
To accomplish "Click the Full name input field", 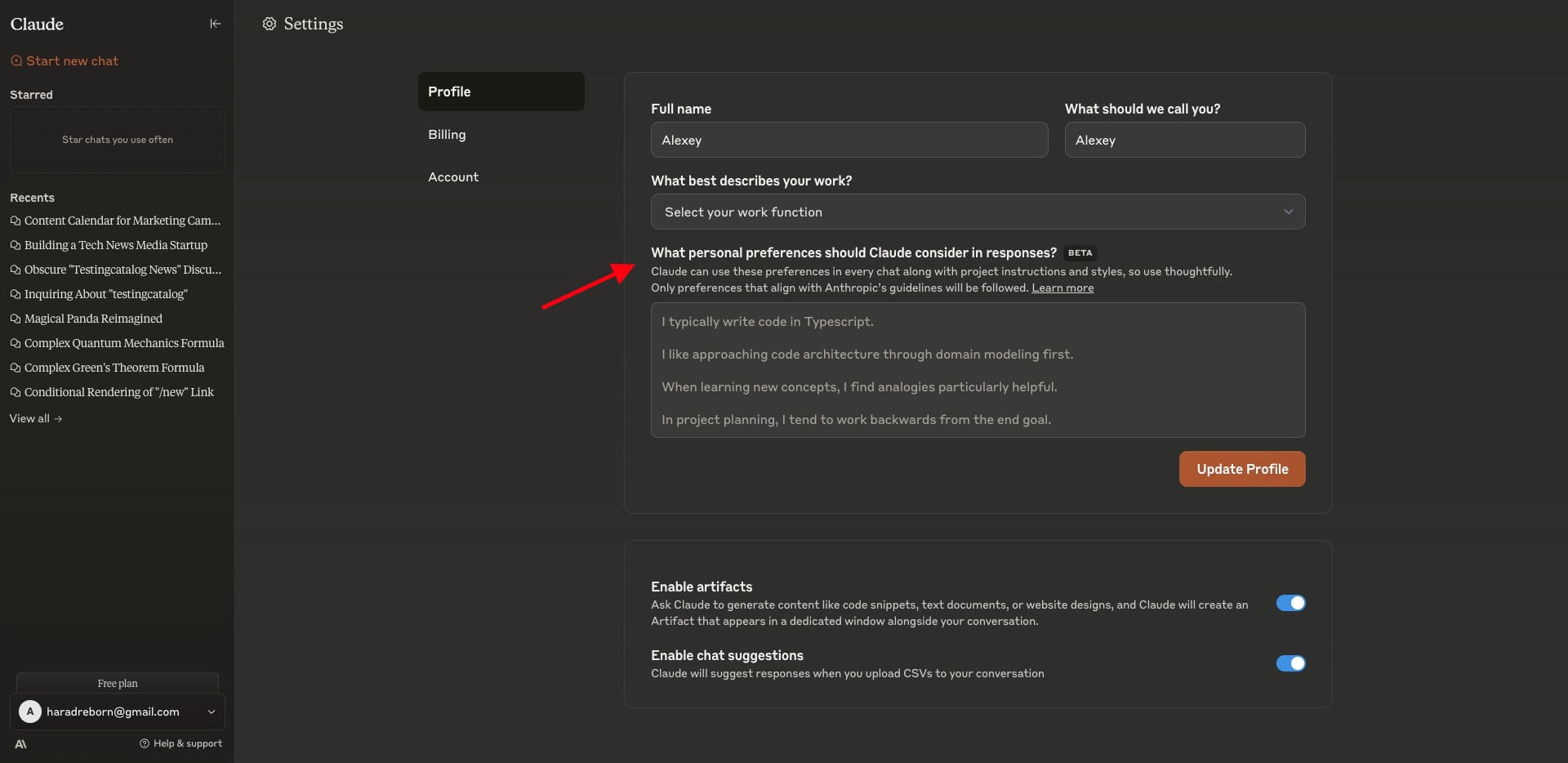I will click(x=849, y=140).
